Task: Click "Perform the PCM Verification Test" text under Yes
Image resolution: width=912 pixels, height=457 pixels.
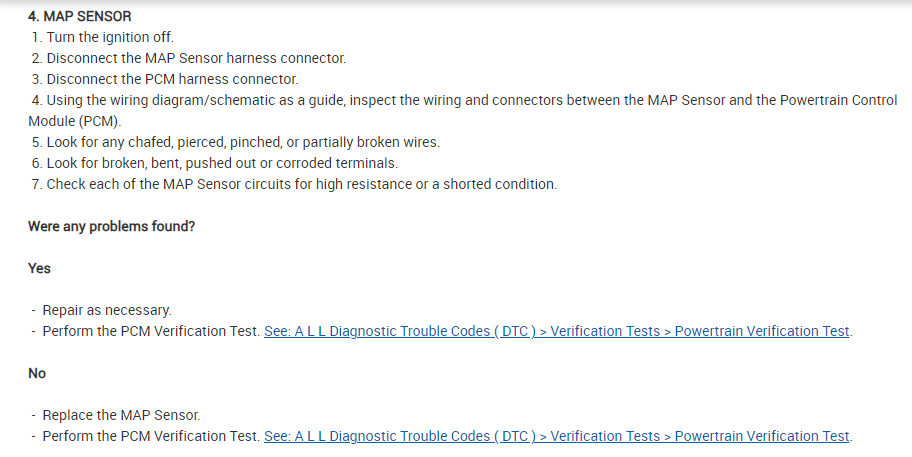Action: click(150, 331)
